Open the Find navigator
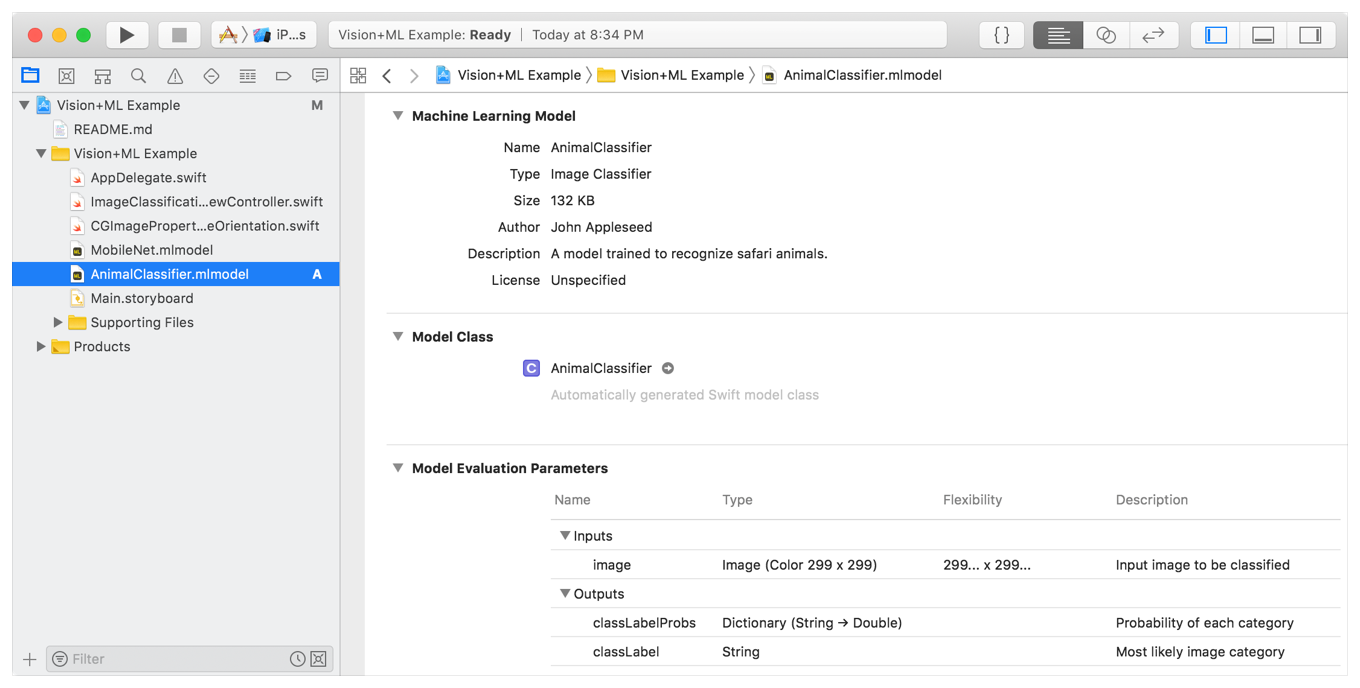This screenshot has width=1360, height=688. (x=138, y=76)
